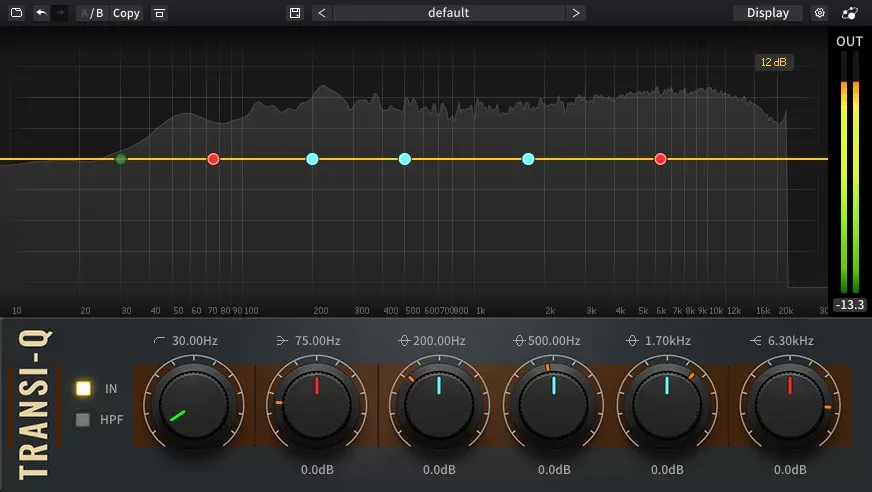The height and width of the screenshot is (492, 872).
Task: Click the cyan 1.70 kHz gain knob
Action: [x=667, y=404]
